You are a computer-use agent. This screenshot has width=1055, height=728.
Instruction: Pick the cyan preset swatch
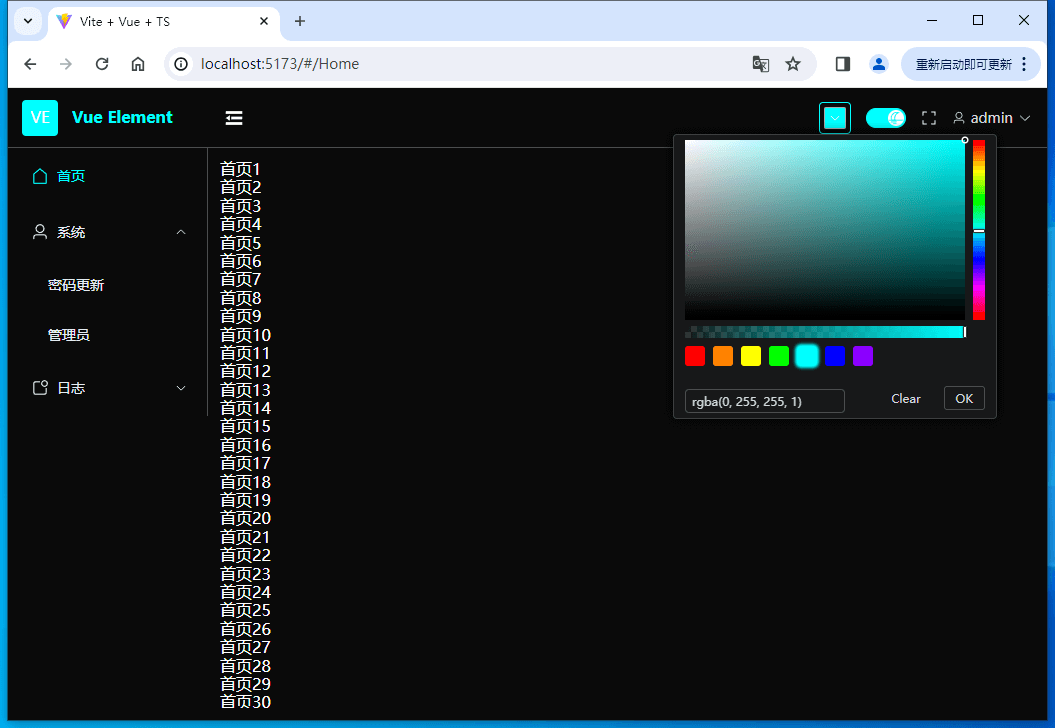807,356
